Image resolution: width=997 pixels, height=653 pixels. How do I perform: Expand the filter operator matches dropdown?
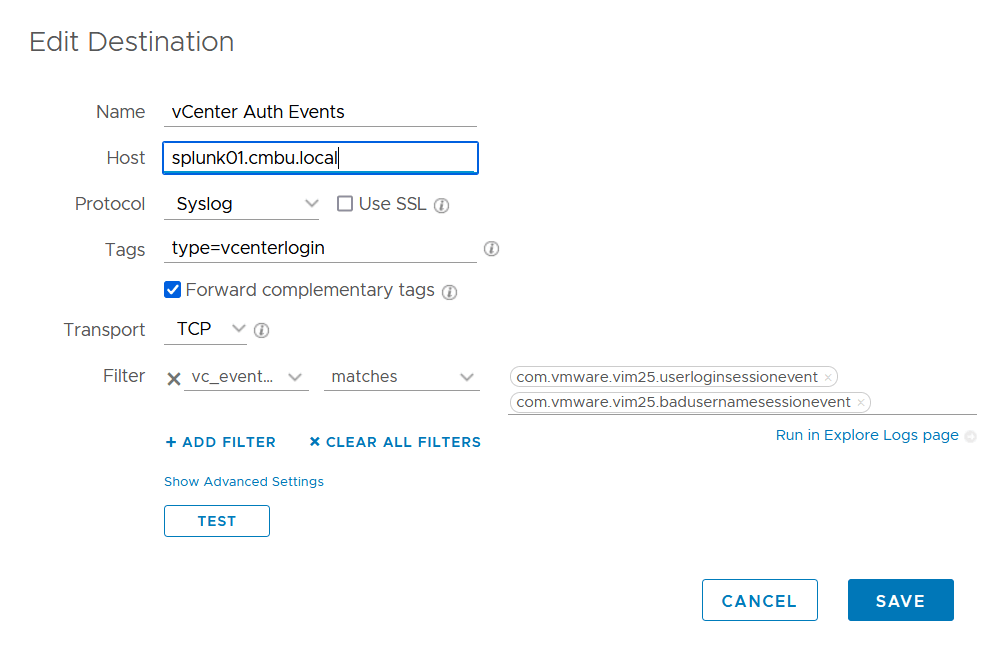click(401, 377)
